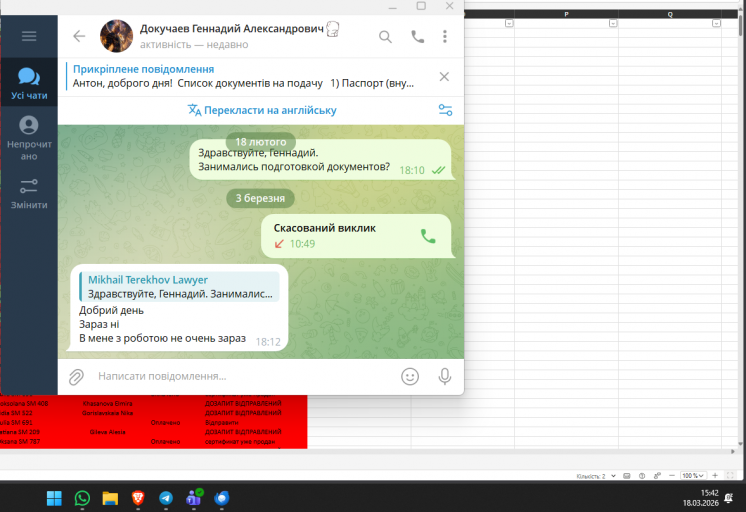Viewport: 746px width, 512px height.
Task: Open column Q filter dropdown in spreadsheet
Action: click(716, 23)
